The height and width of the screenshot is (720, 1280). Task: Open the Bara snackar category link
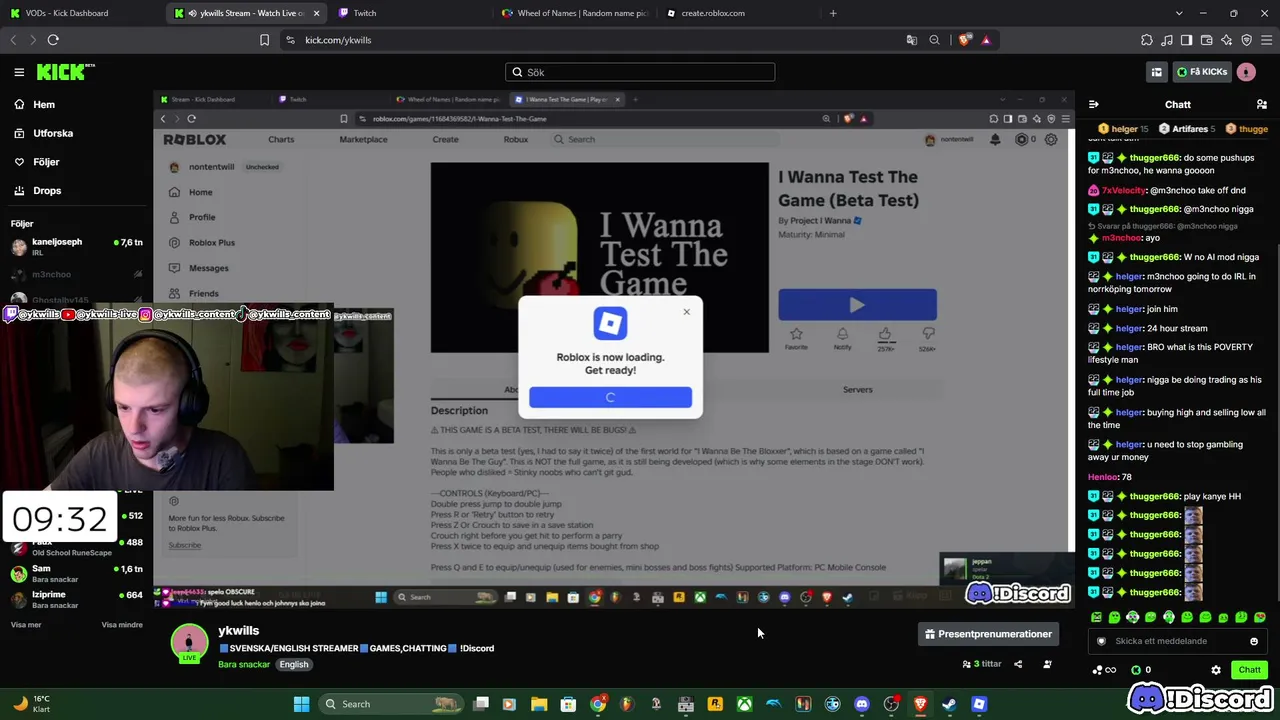tap(244, 664)
